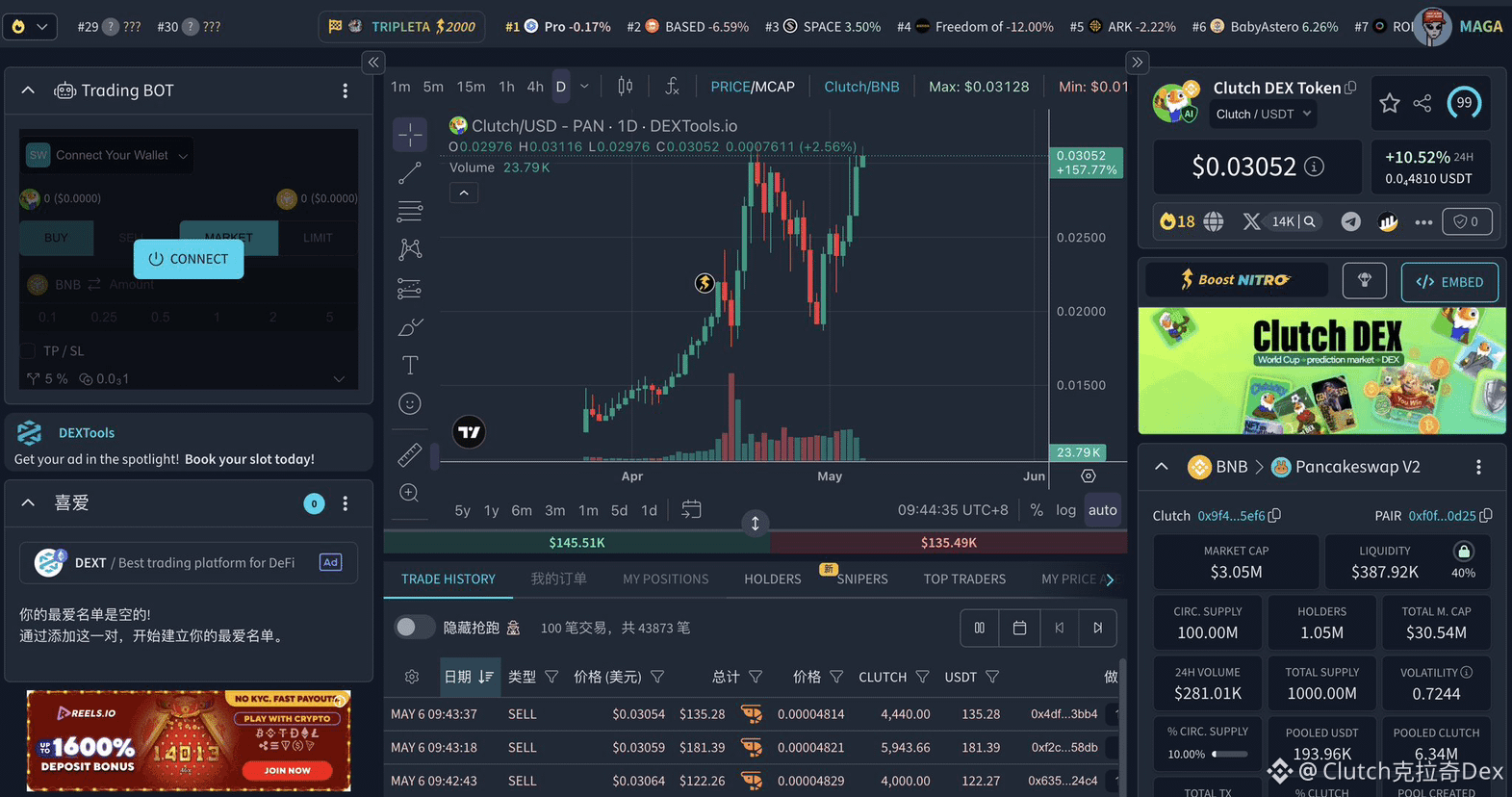Click the % CIRC. SUPPLY progress bar
1512x797 pixels.
pos(1230,754)
